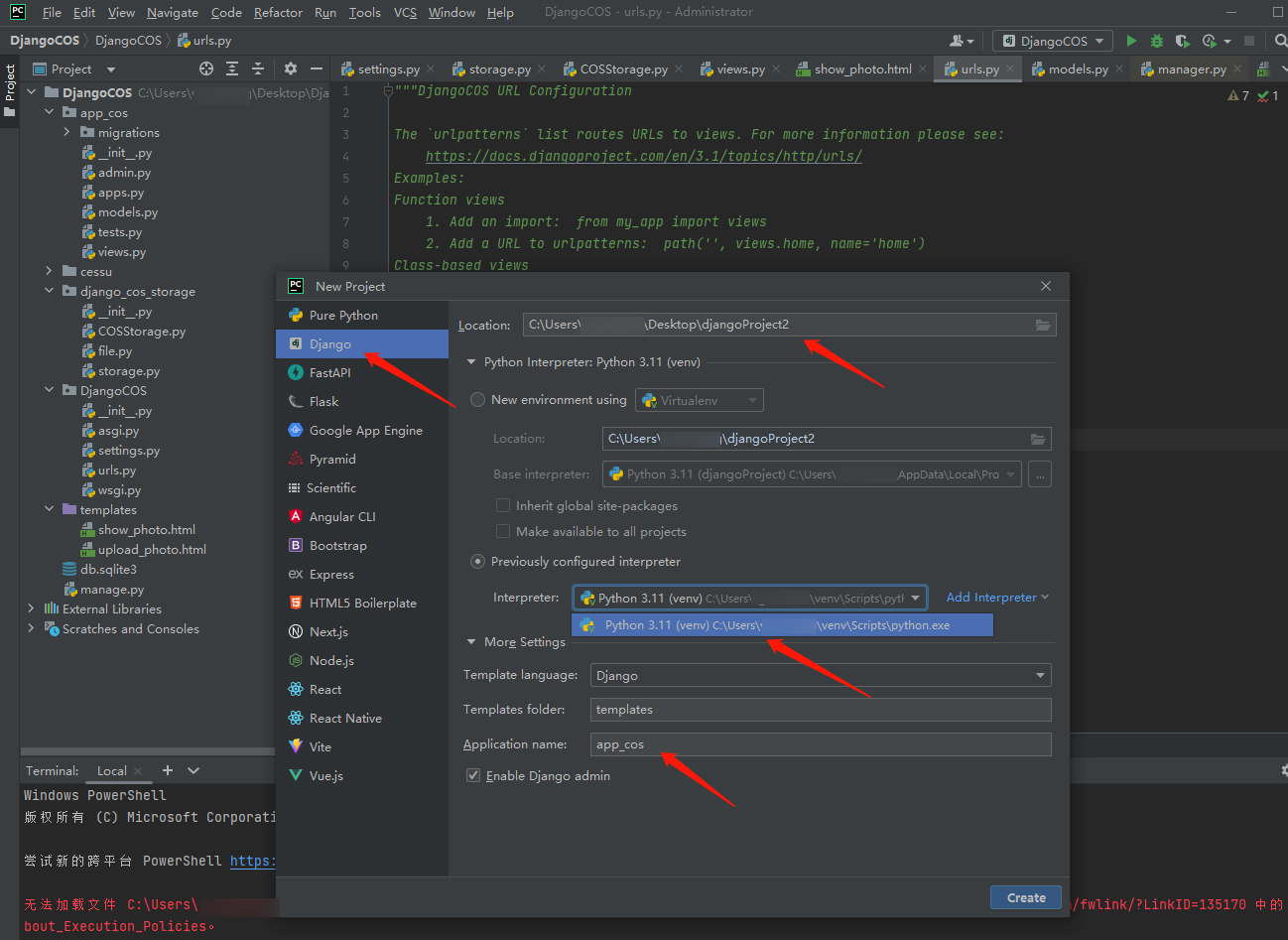Screen dimensions: 1288x940
Task: Click the green Run button in toolbar
Action: [x=1131, y=41]
